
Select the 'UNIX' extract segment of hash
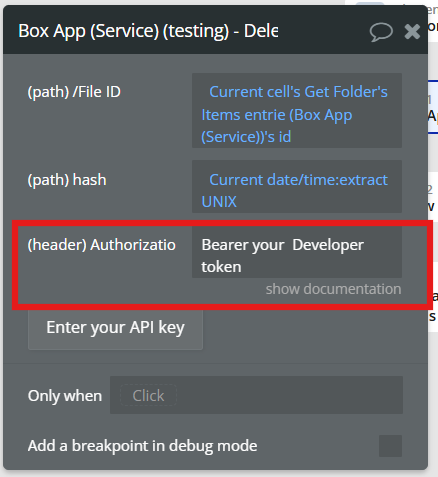click(x=219, y=202)
